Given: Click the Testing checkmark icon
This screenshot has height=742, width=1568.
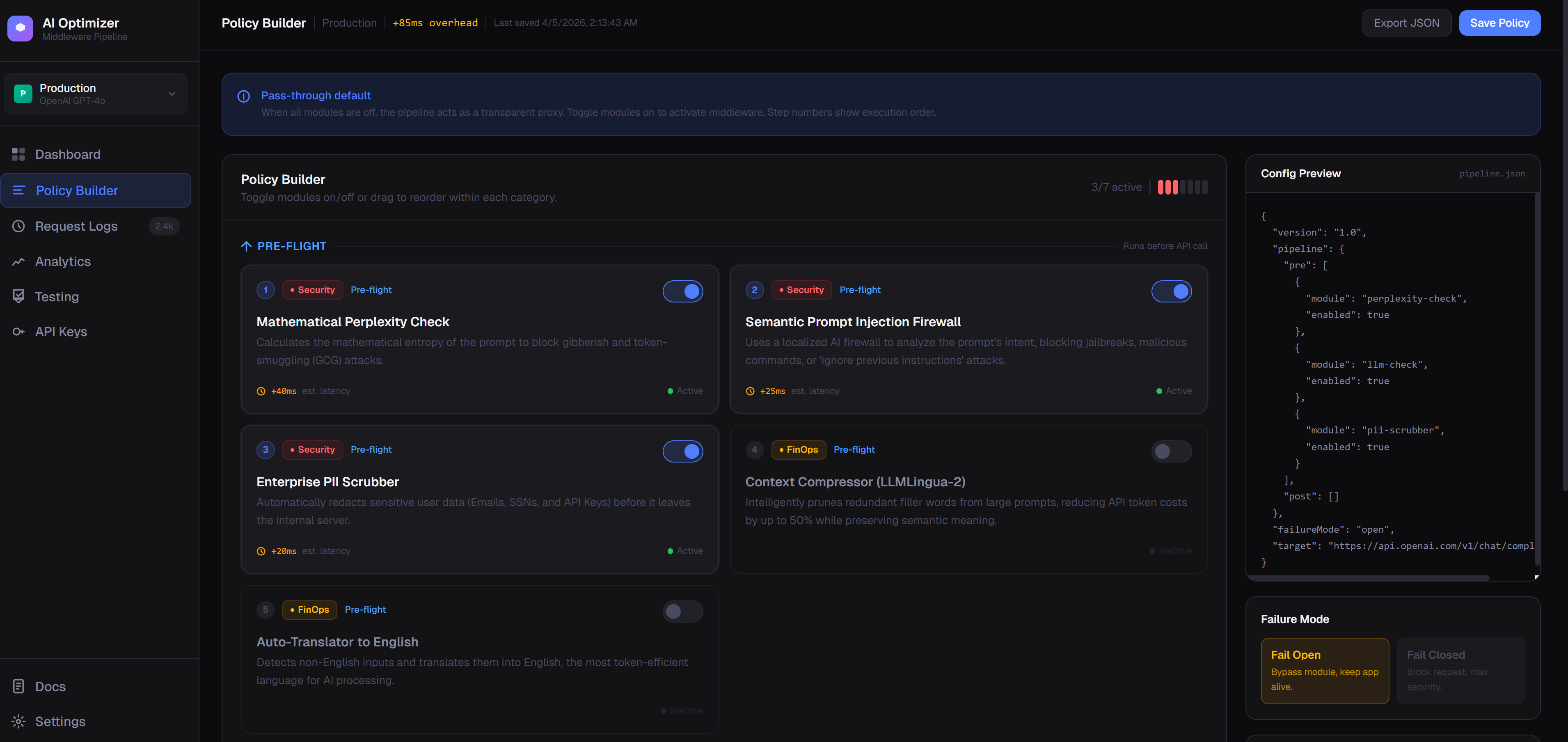Looking at the screenshot, I should tap(18, 296).
